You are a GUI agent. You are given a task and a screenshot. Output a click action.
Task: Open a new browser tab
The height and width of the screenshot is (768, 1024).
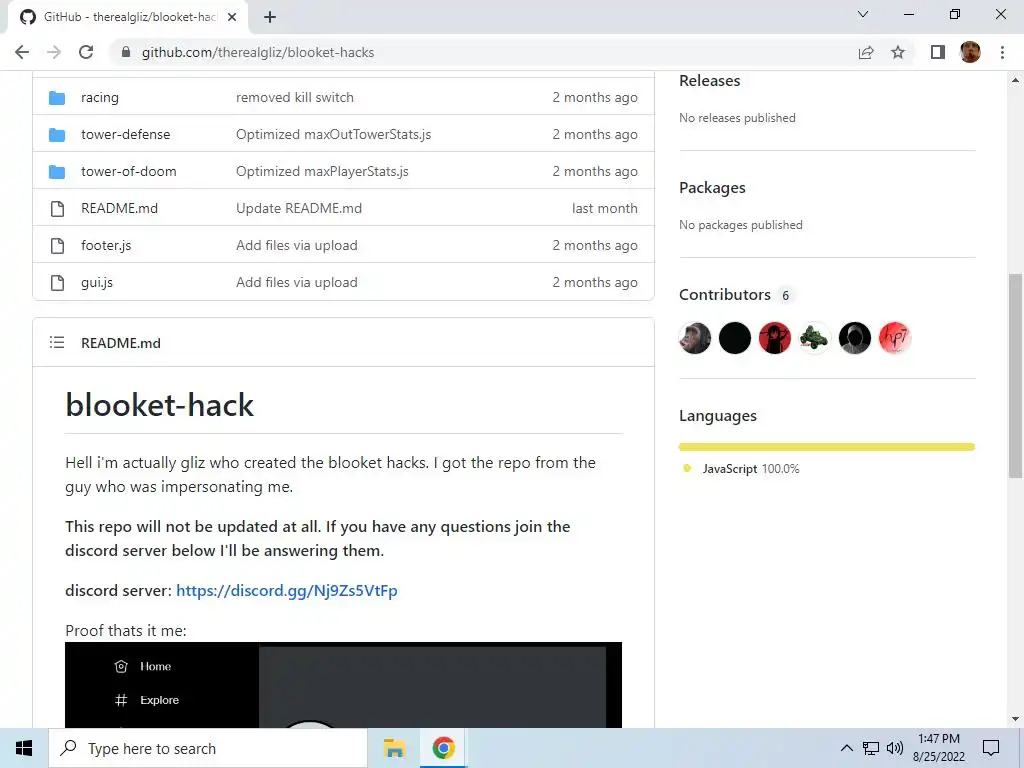pyautogui.click(x=270, y=17)
